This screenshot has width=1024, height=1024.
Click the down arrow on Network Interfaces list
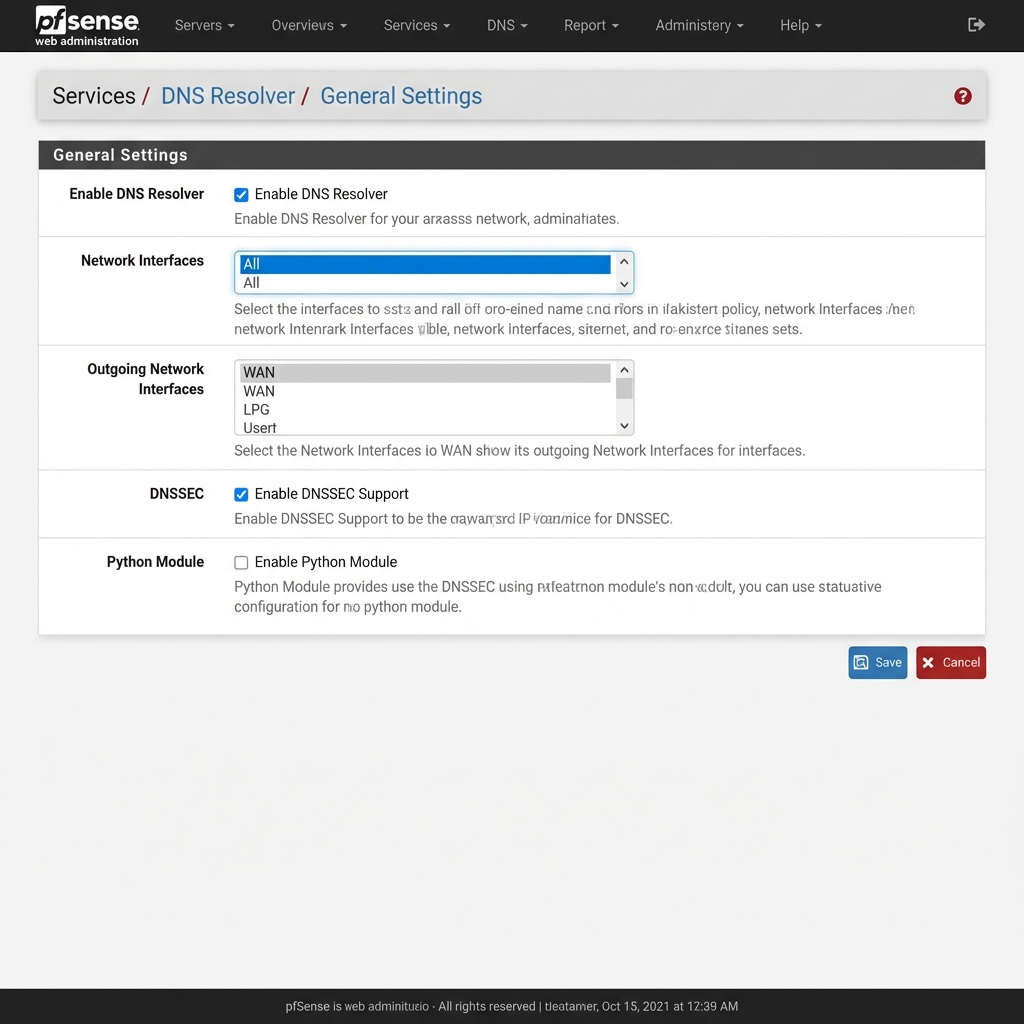click(624, 284)
